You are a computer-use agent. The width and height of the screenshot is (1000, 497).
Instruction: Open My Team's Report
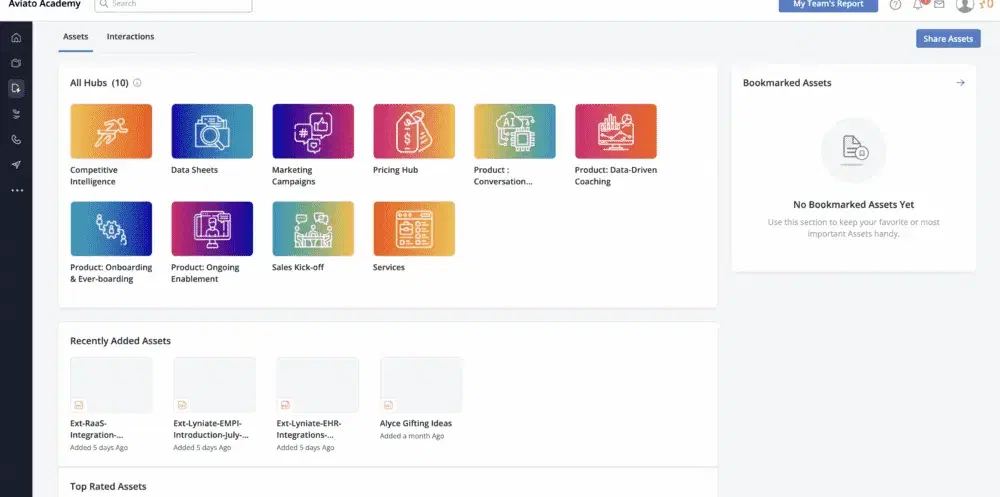tap(828, 4)
